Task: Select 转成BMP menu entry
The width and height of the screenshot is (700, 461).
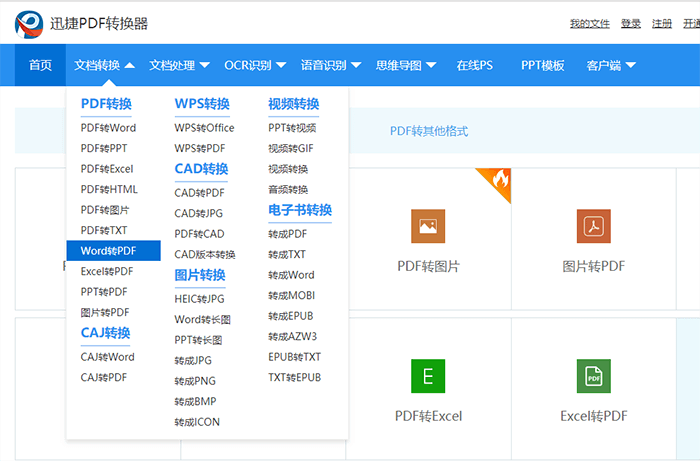Action: tap(195, 402)
